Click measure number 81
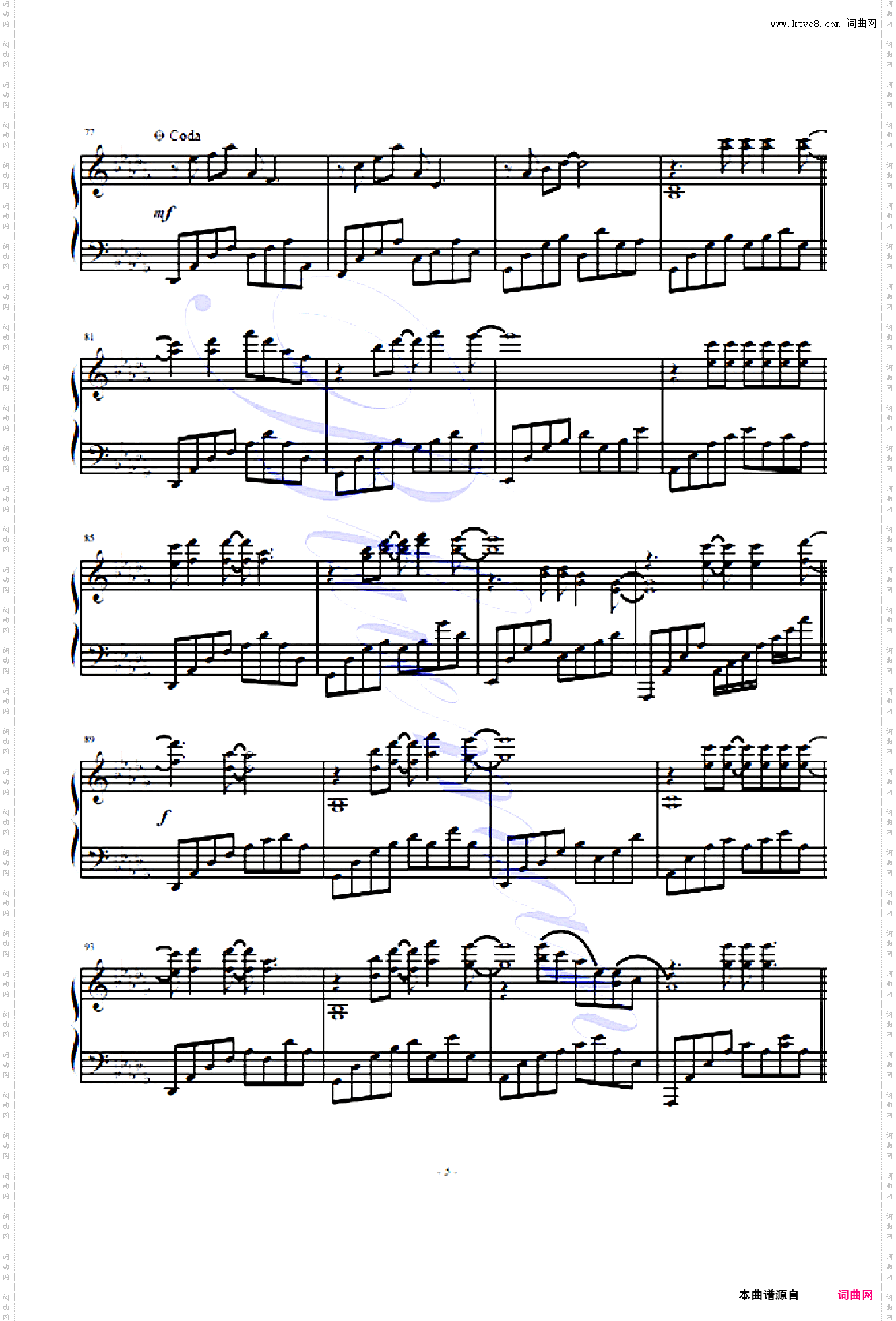 (x=89, y=336)
